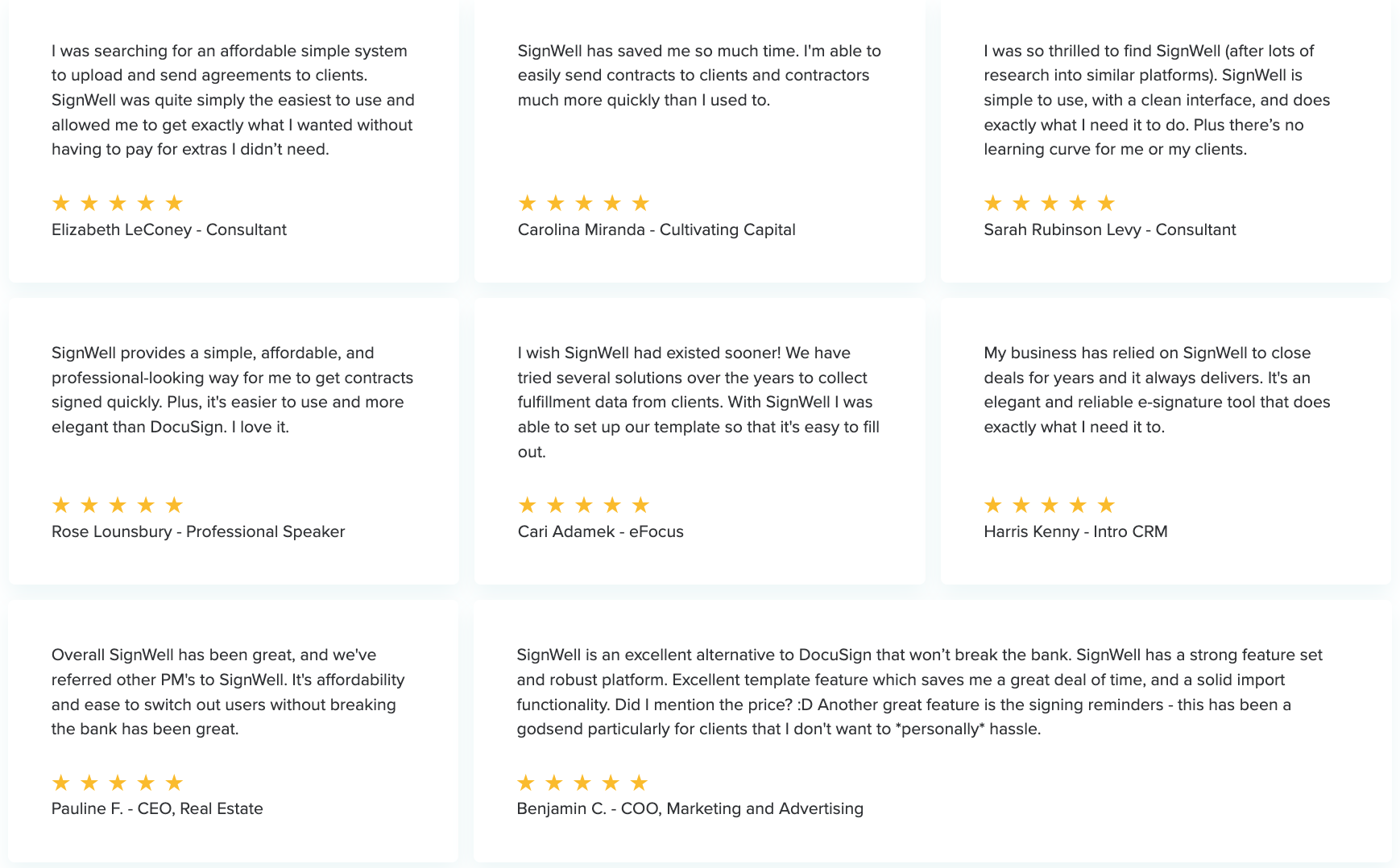
Task: Click fourth star in Cari Adamek's rating
Action: coord(612,505)
